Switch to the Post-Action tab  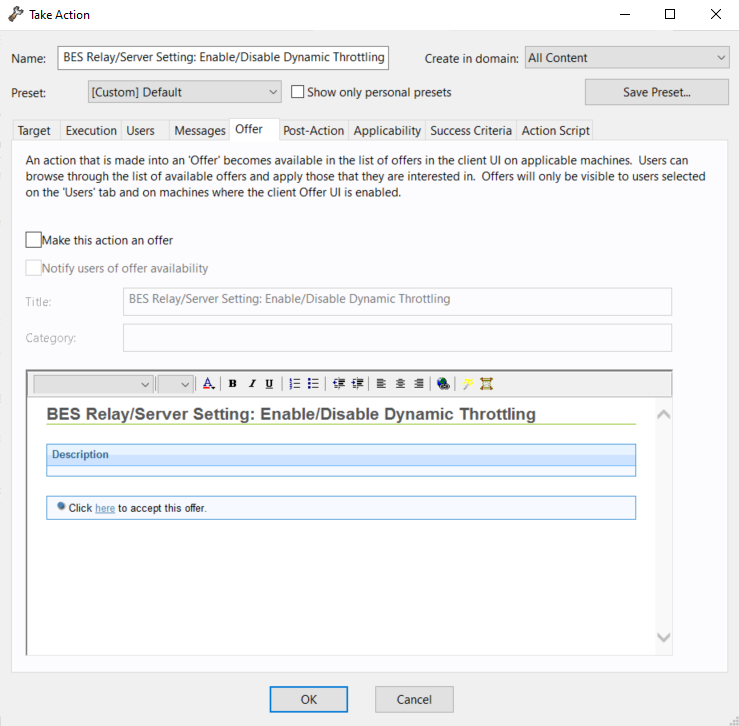click(313, 131)
